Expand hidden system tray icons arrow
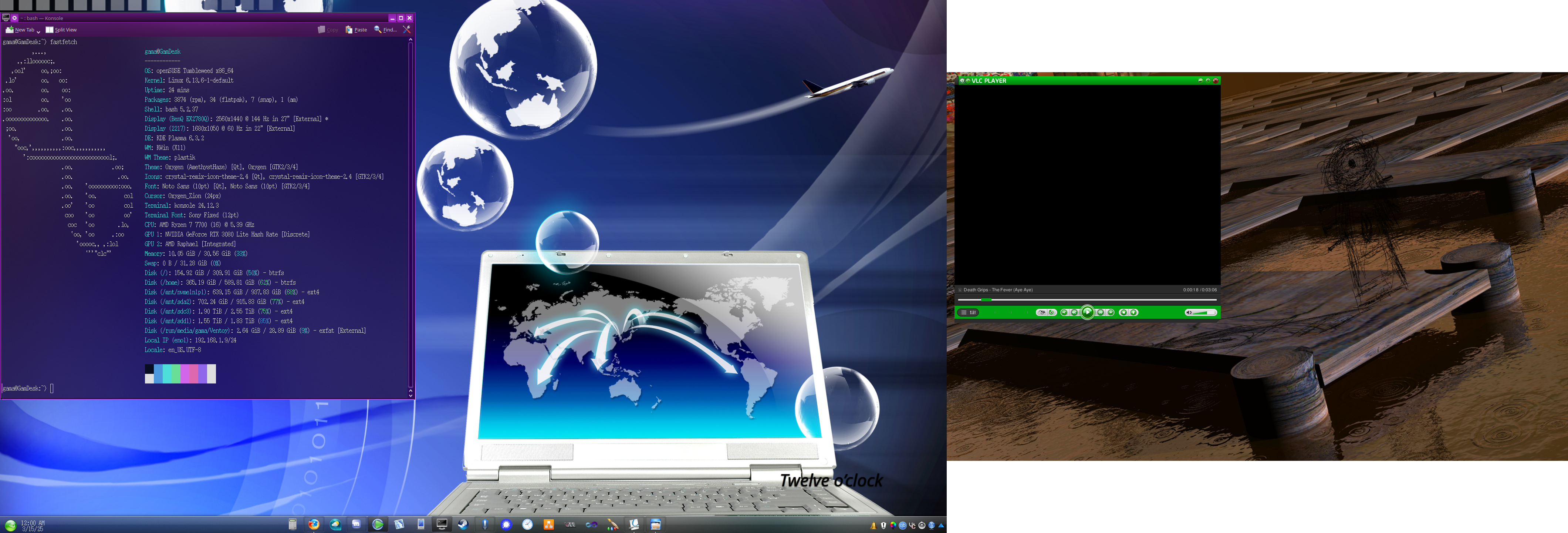This screenshot has height=533, width=1568. tap(941, 525)
